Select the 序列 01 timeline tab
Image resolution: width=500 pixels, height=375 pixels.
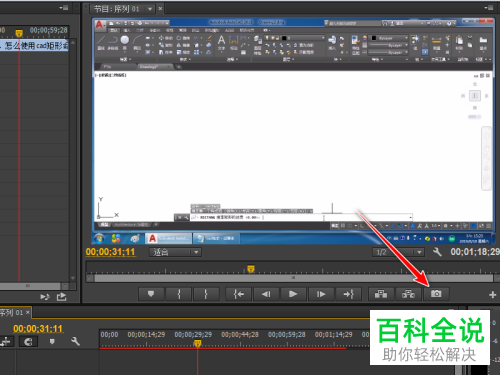point(11,313)
